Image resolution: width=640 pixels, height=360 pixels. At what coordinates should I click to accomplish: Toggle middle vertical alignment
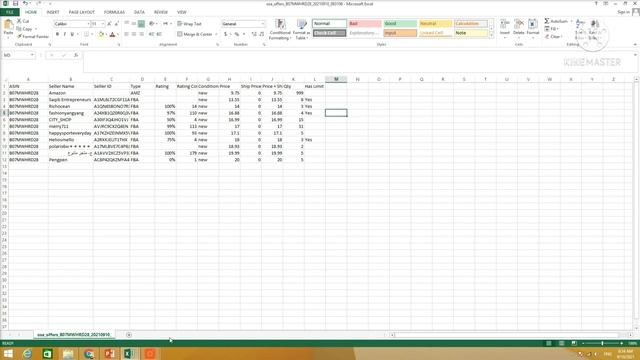pos(134,24)
